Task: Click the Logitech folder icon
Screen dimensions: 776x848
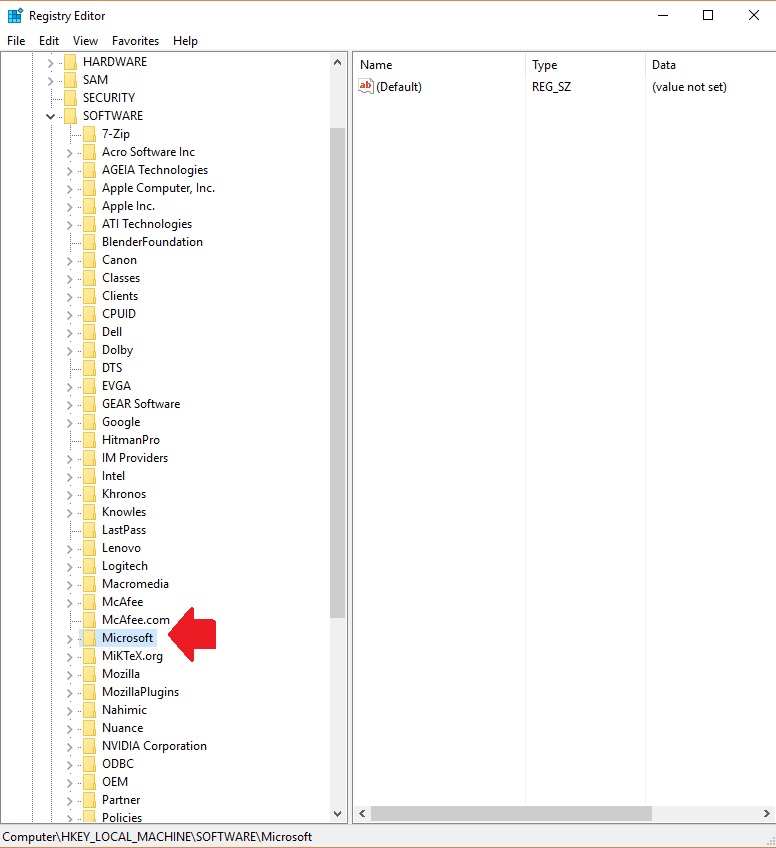Action: [x=89, y=566]
